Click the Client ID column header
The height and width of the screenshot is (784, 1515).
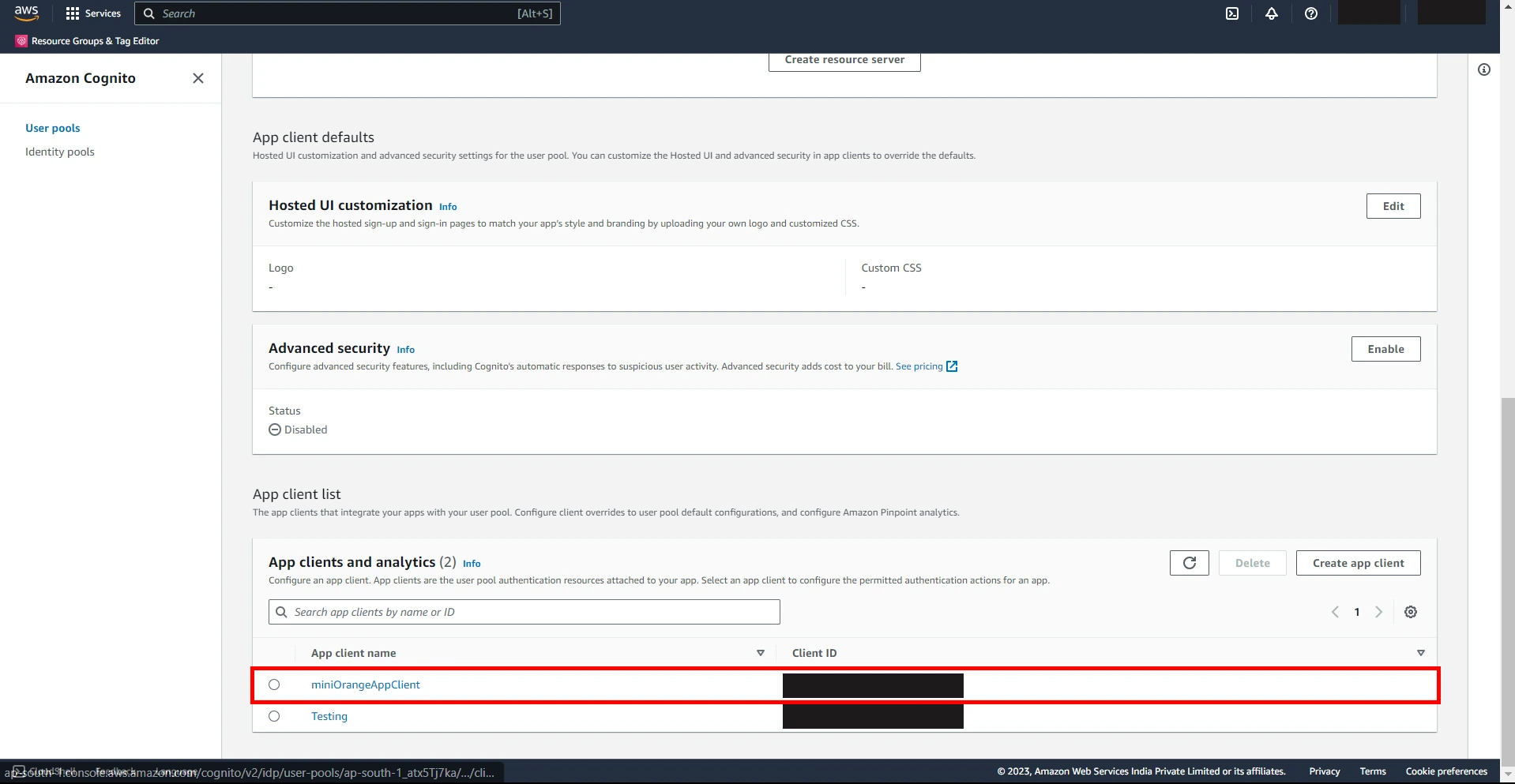coord(814,653)
